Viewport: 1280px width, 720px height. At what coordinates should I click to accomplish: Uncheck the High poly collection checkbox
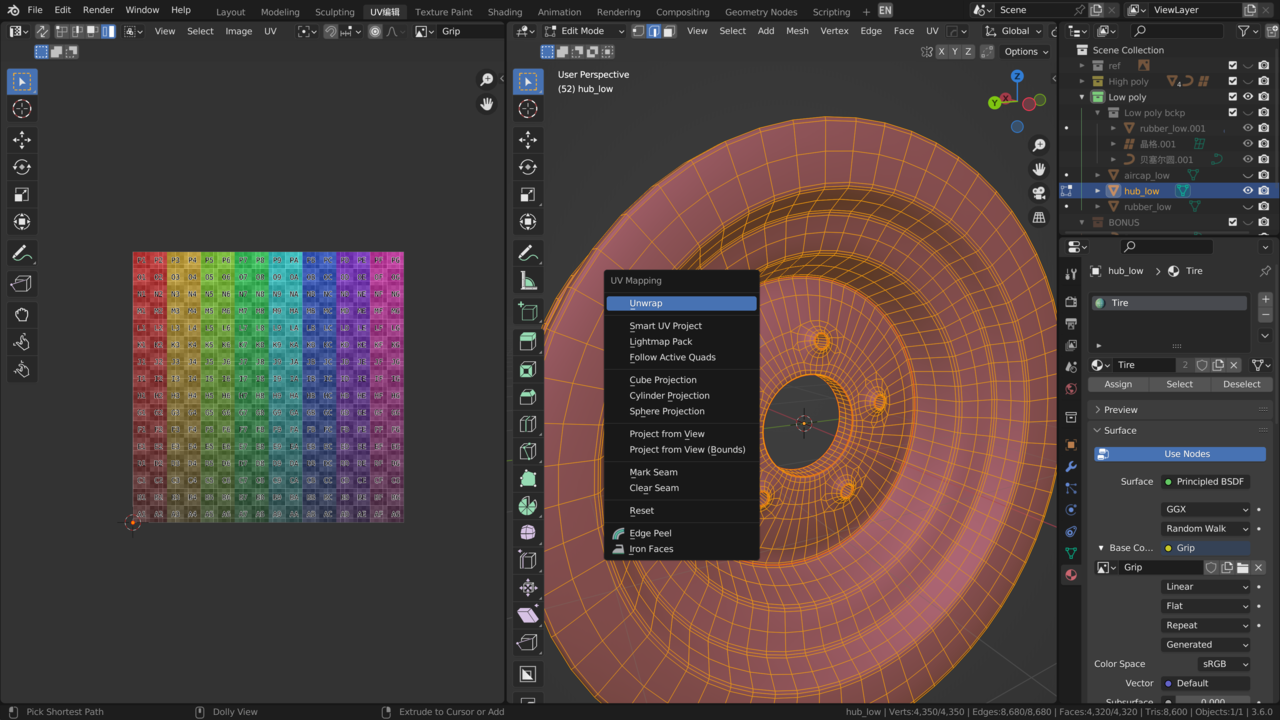tap(1232, 81)
